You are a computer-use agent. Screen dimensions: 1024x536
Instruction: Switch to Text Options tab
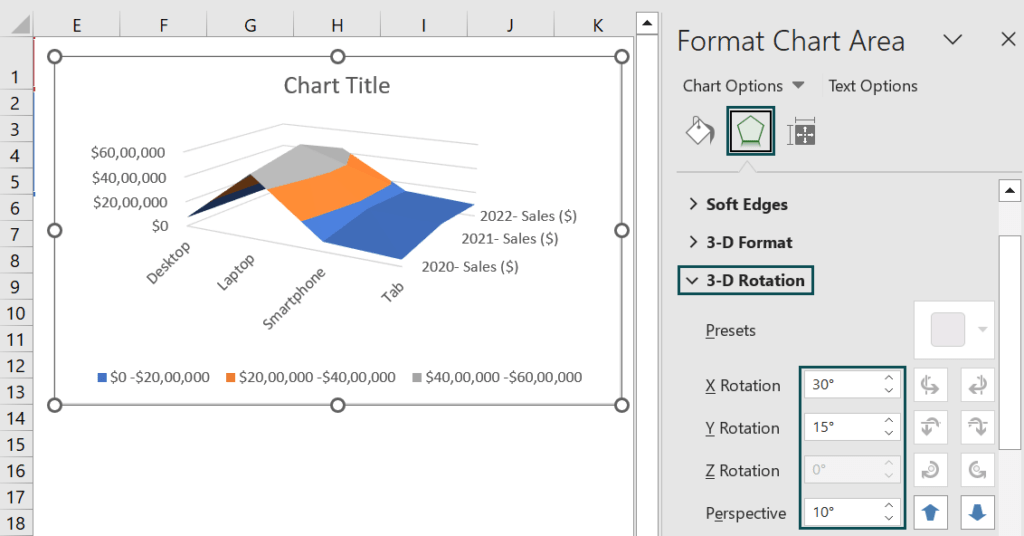(872, 86)
